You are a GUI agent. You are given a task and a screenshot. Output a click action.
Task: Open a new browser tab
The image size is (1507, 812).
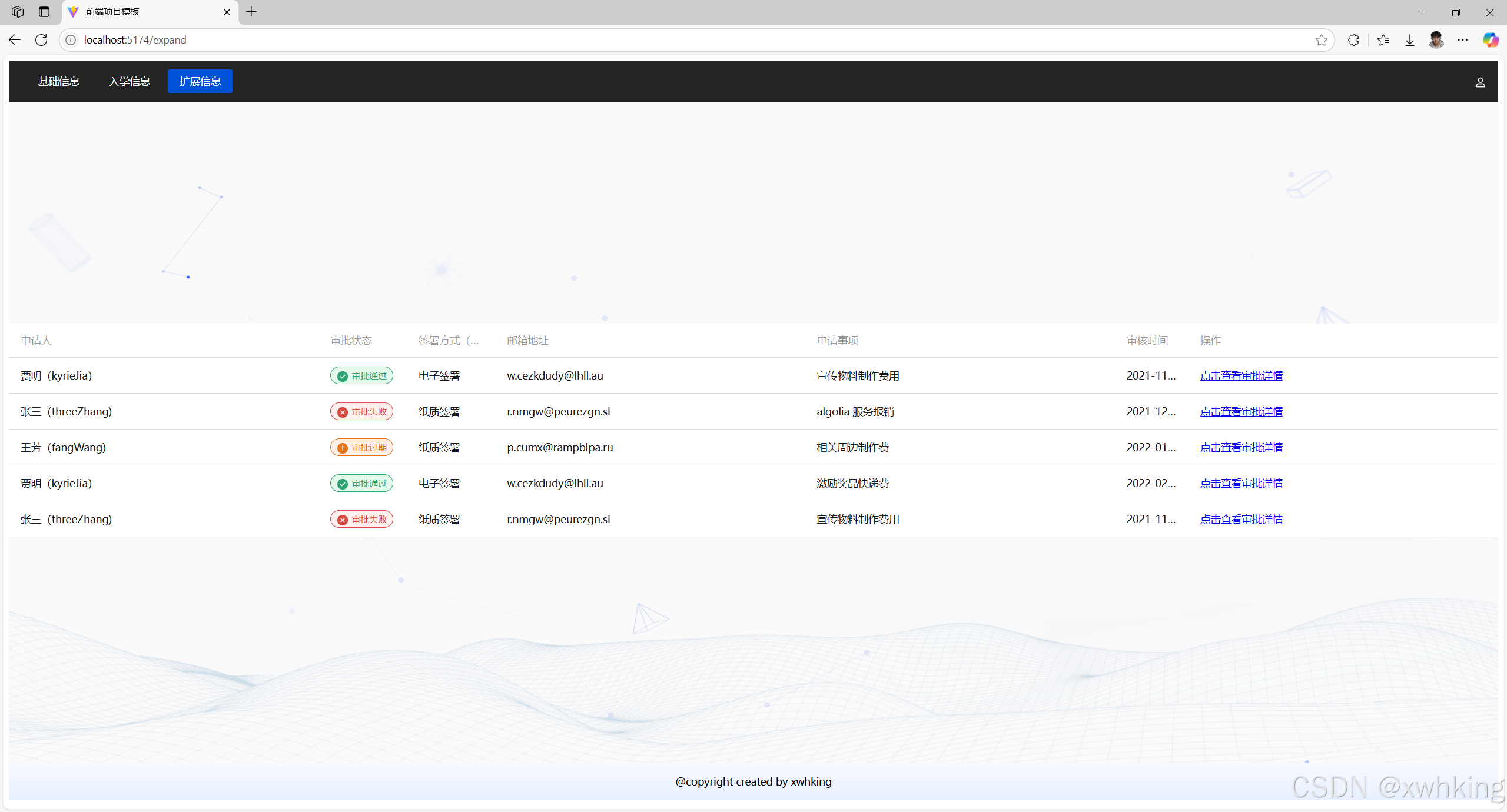(x=251, y=12)
